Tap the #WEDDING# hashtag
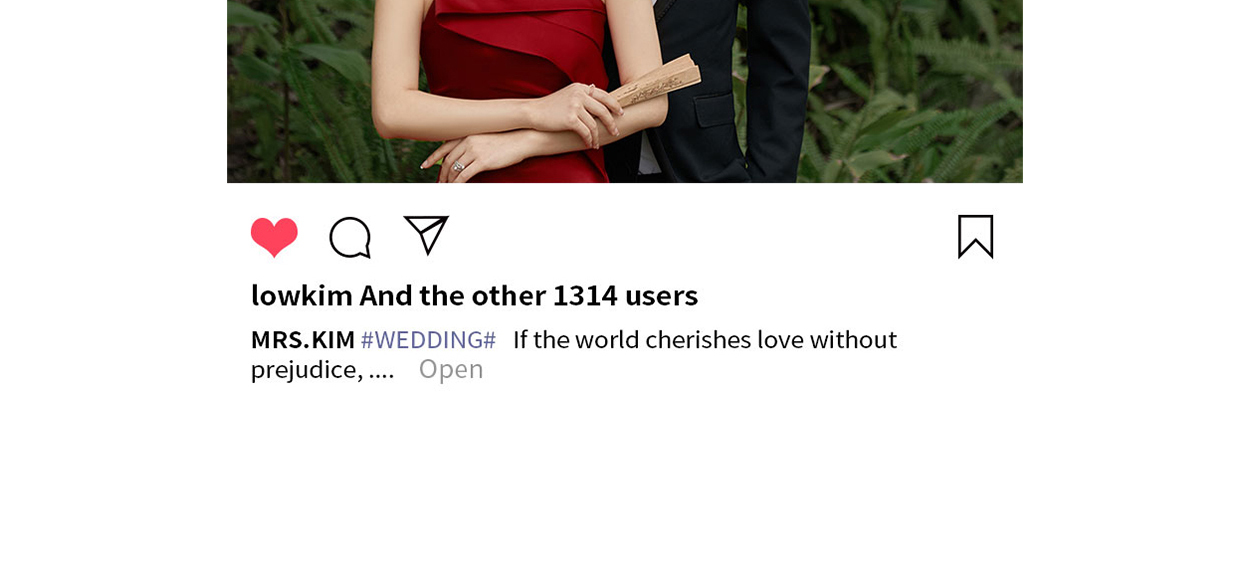The width and height of the screenshot is (1250, 561). click(x=428, y=340)
